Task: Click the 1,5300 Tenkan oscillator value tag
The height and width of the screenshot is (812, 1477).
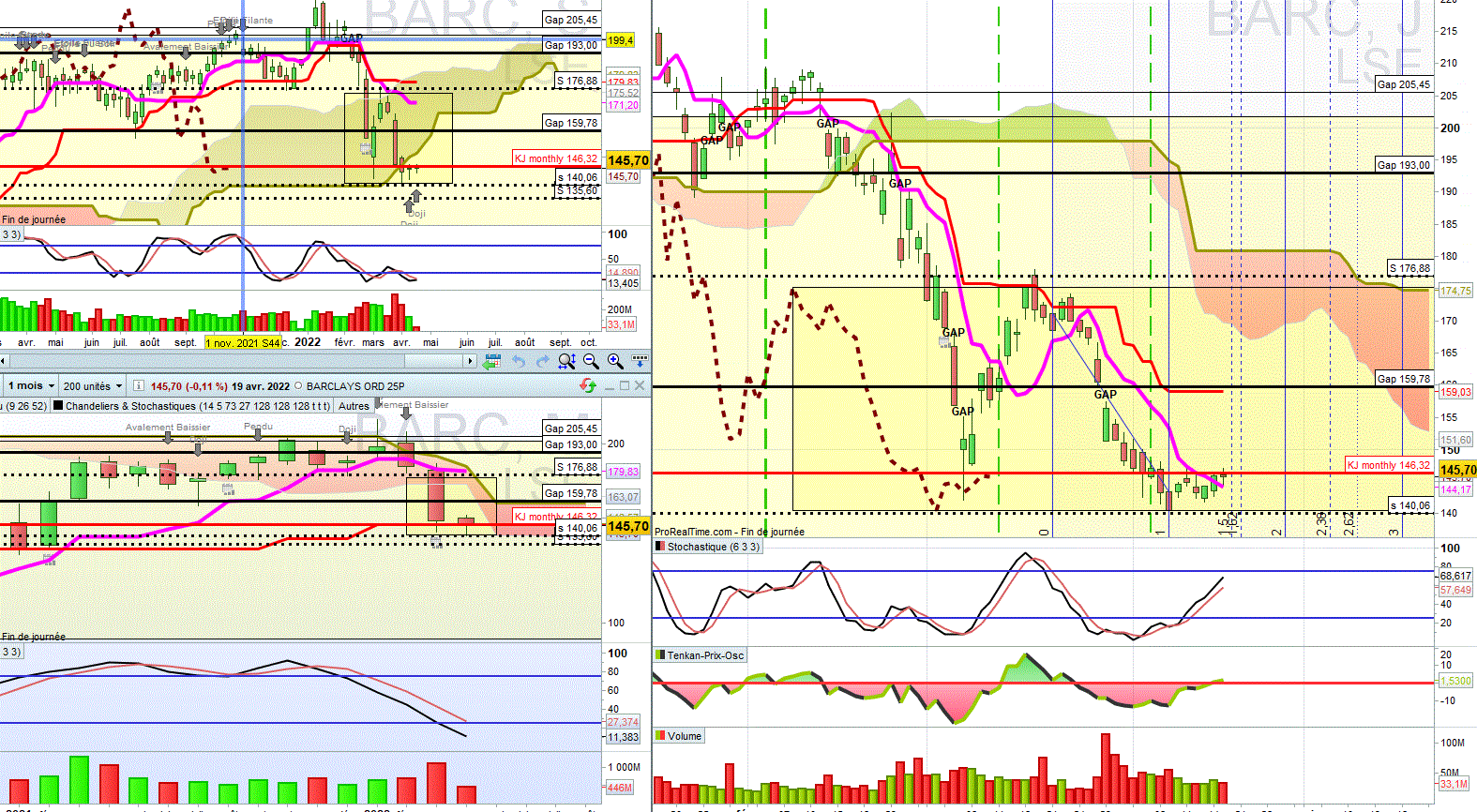Action: coord(1455,681)
